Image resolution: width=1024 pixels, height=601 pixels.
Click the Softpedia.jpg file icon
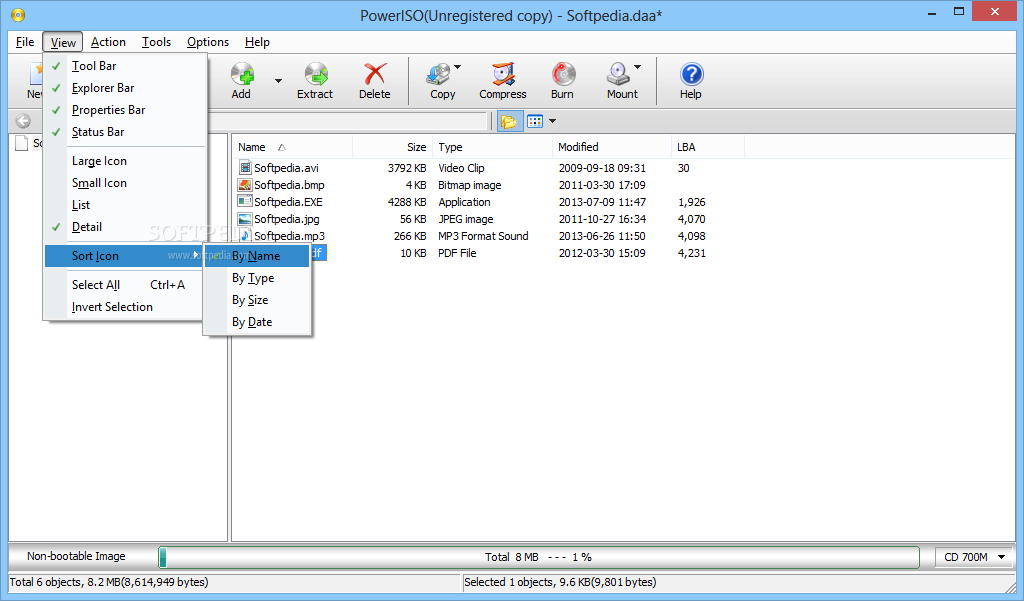point(245,218)
